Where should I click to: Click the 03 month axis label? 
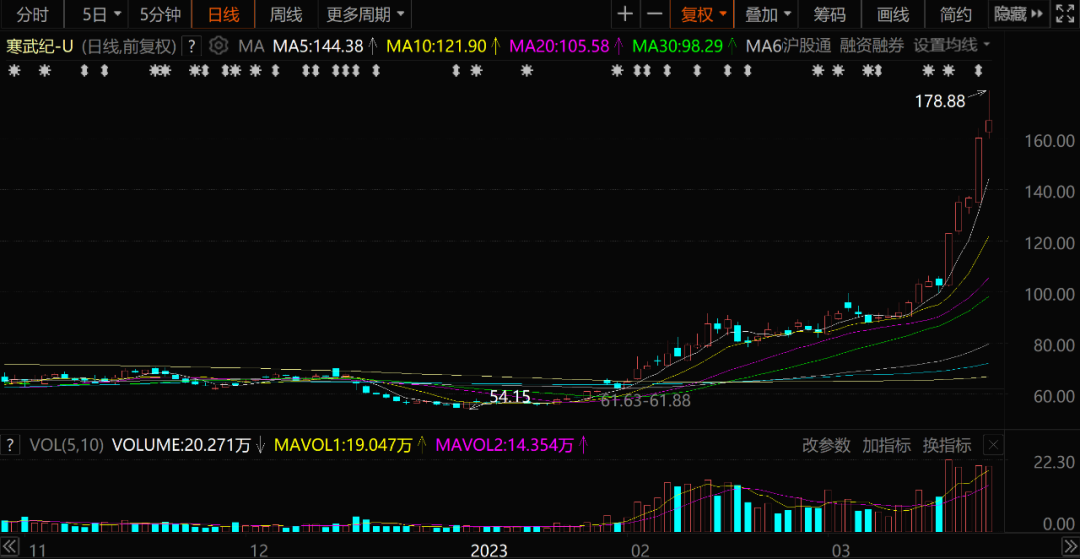pyautogui.click(x=842, y=551)
